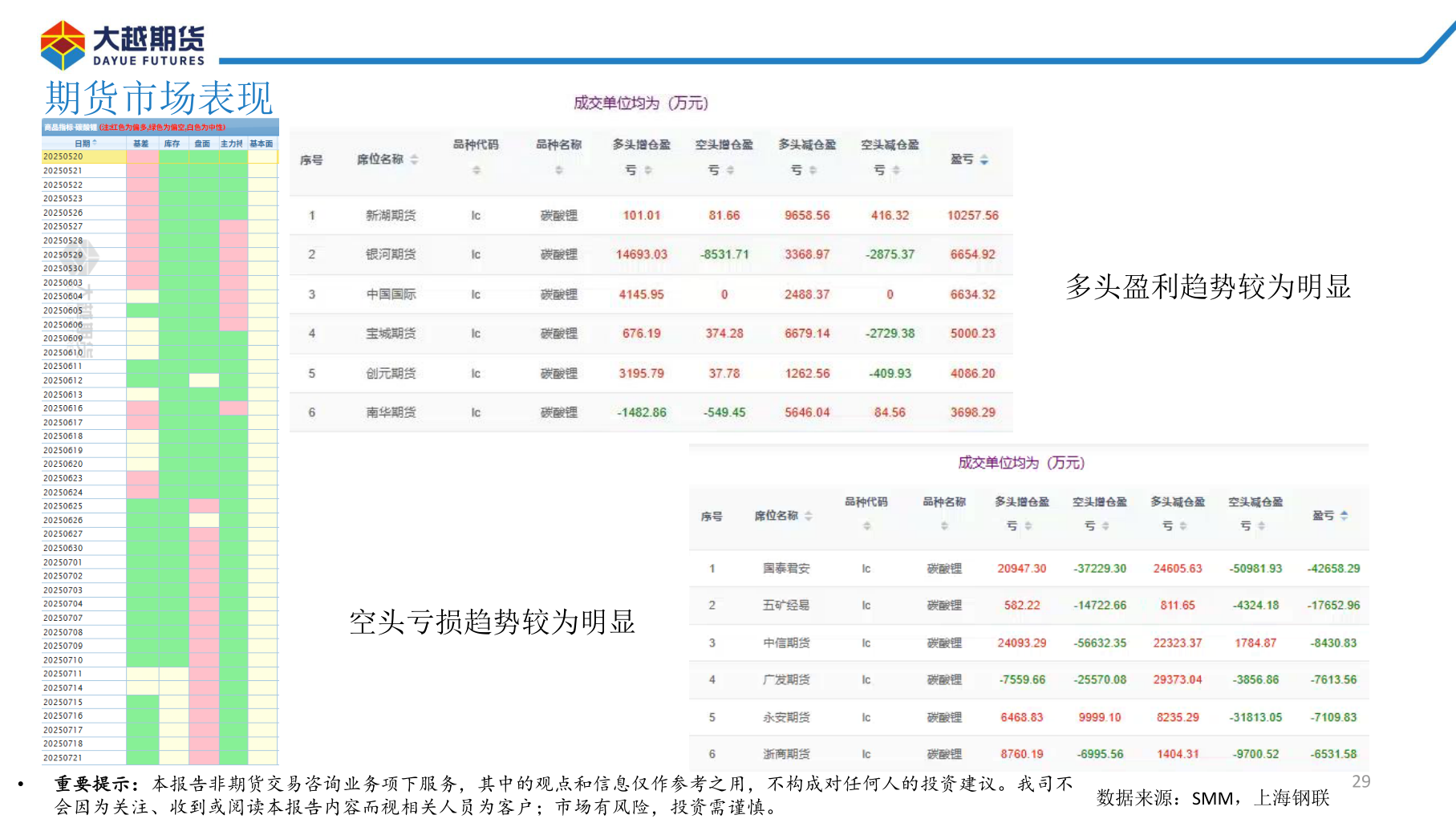Viewport: 1456px width, 819px height.
Task: Click the sort icon beside 盈亏 in bottom table
Action: pyautogui.click(x=1344, y=517)
